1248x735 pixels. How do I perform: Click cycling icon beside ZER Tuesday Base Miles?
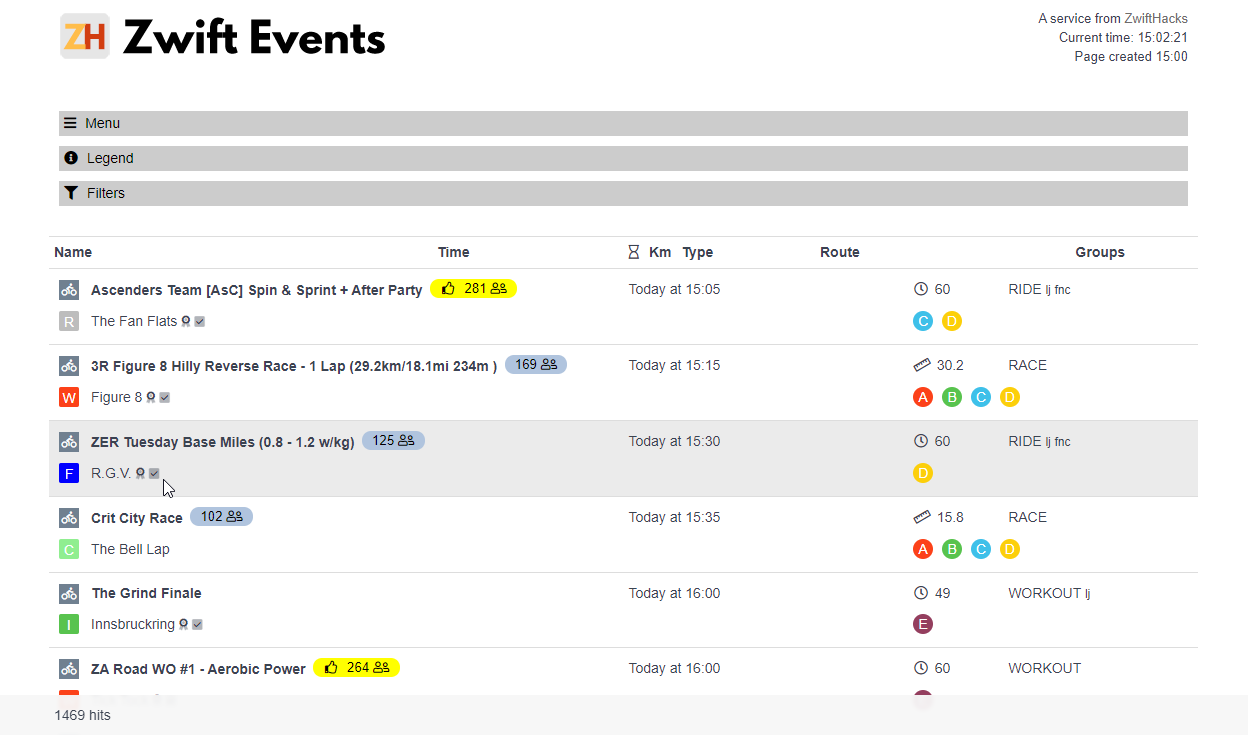pos(69,442)
